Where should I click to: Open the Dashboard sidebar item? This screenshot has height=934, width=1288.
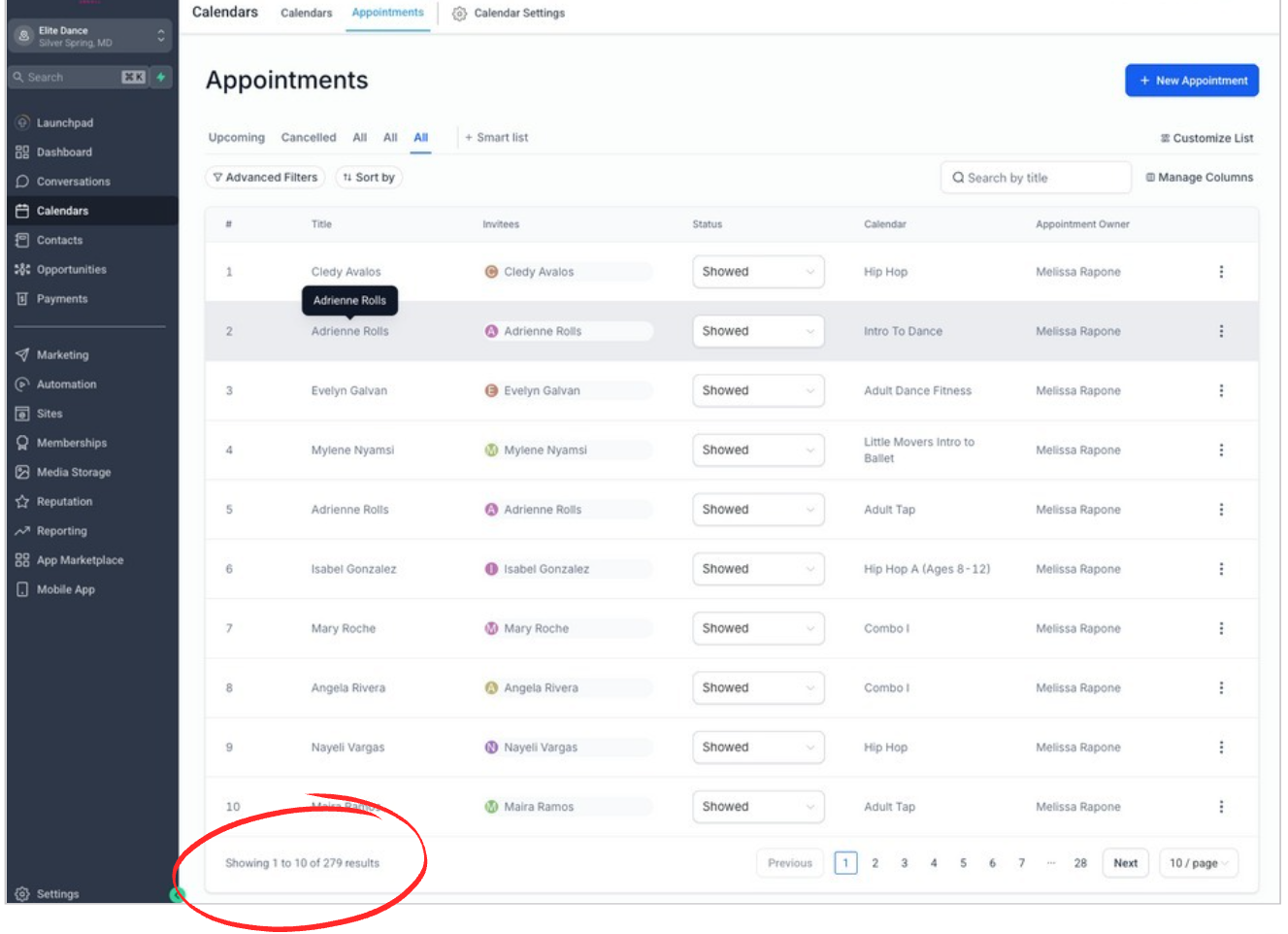pyautogui.click(x=64, y=152)
